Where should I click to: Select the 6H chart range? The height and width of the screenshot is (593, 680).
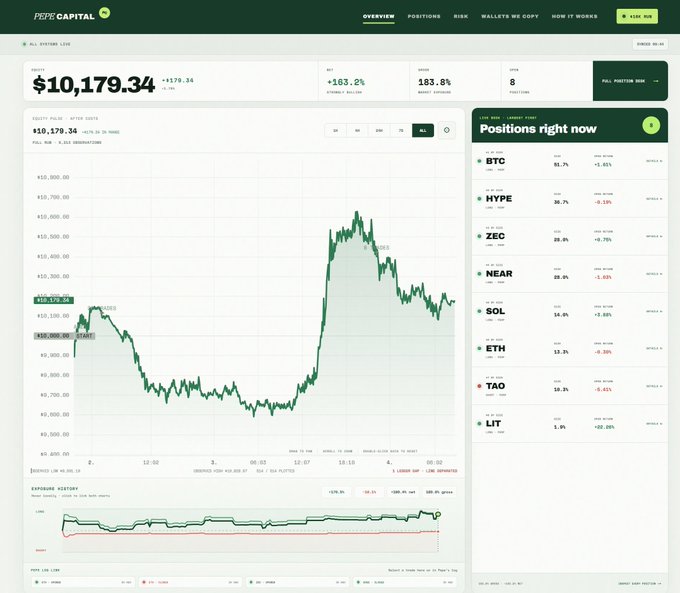pyautogui.click(x=357, y=131)
